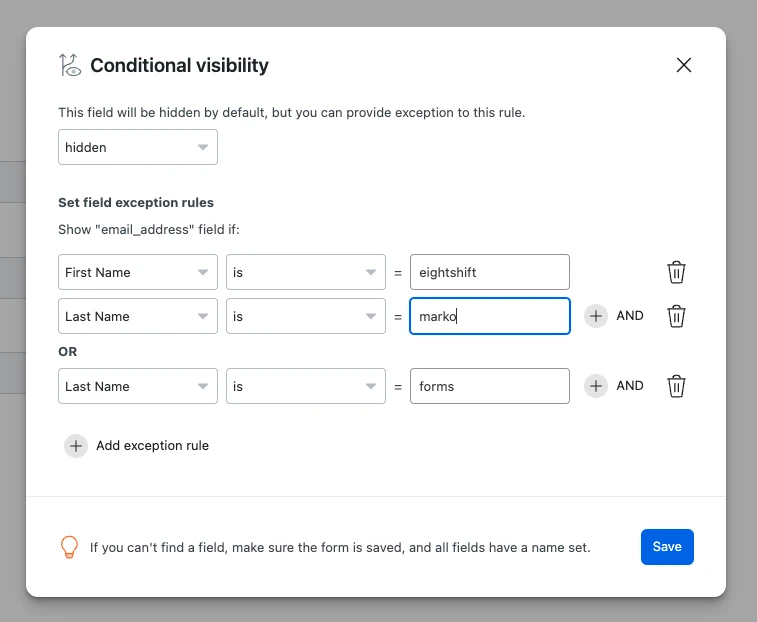Screen dimensions: 757x622
Task: Focus the marko value input field
Action: 489,316
